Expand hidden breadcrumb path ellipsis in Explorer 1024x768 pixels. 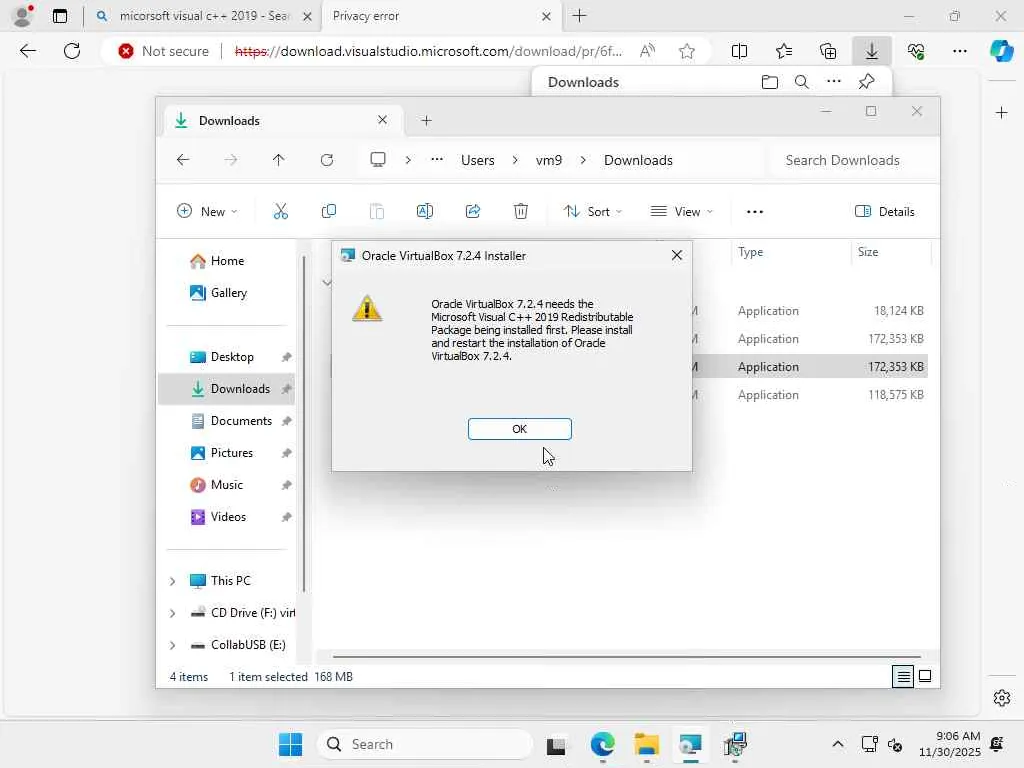[x=437, y=160]
